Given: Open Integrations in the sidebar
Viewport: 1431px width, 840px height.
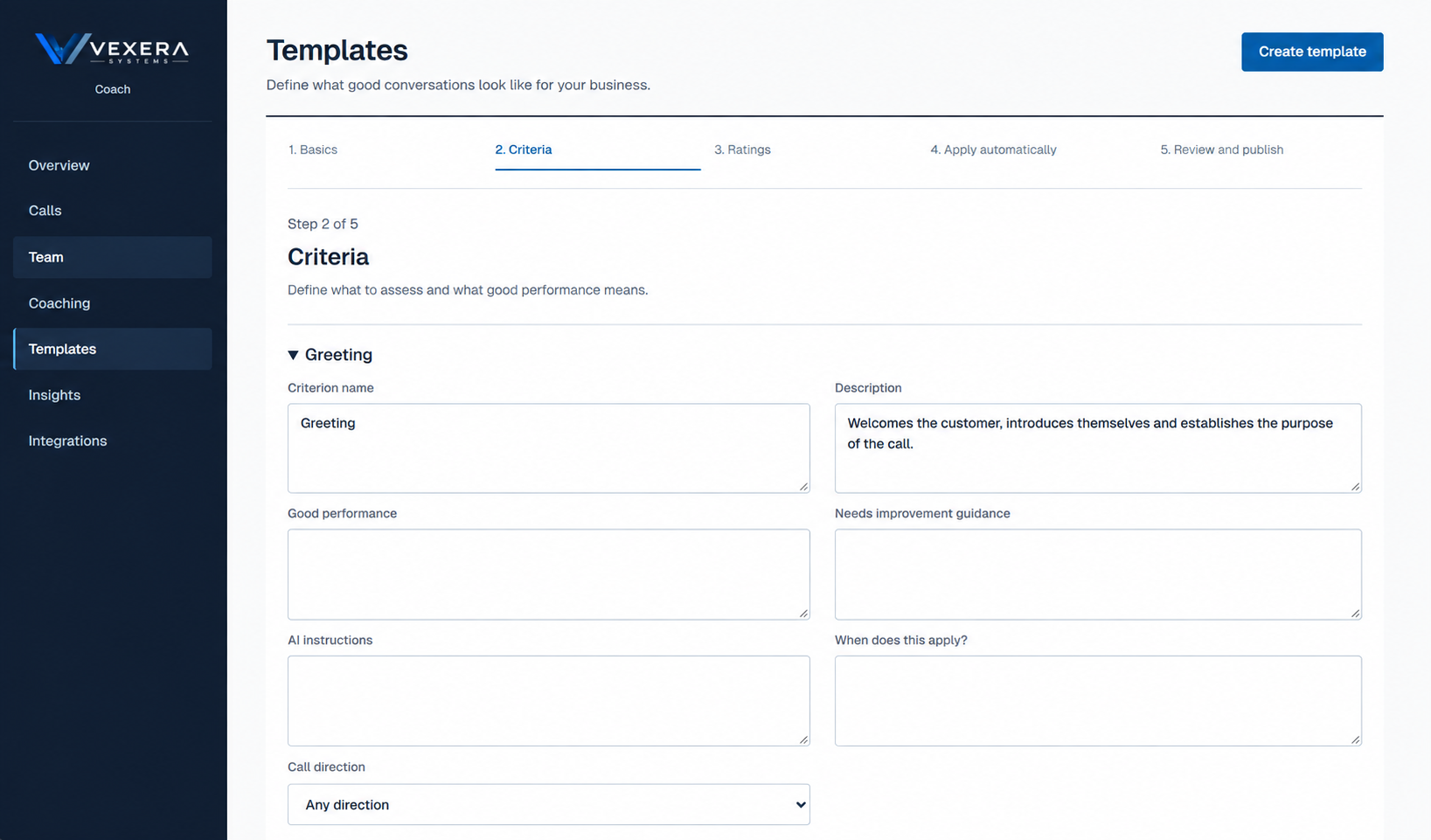Looking at the screenshot, I should (112, 441).
